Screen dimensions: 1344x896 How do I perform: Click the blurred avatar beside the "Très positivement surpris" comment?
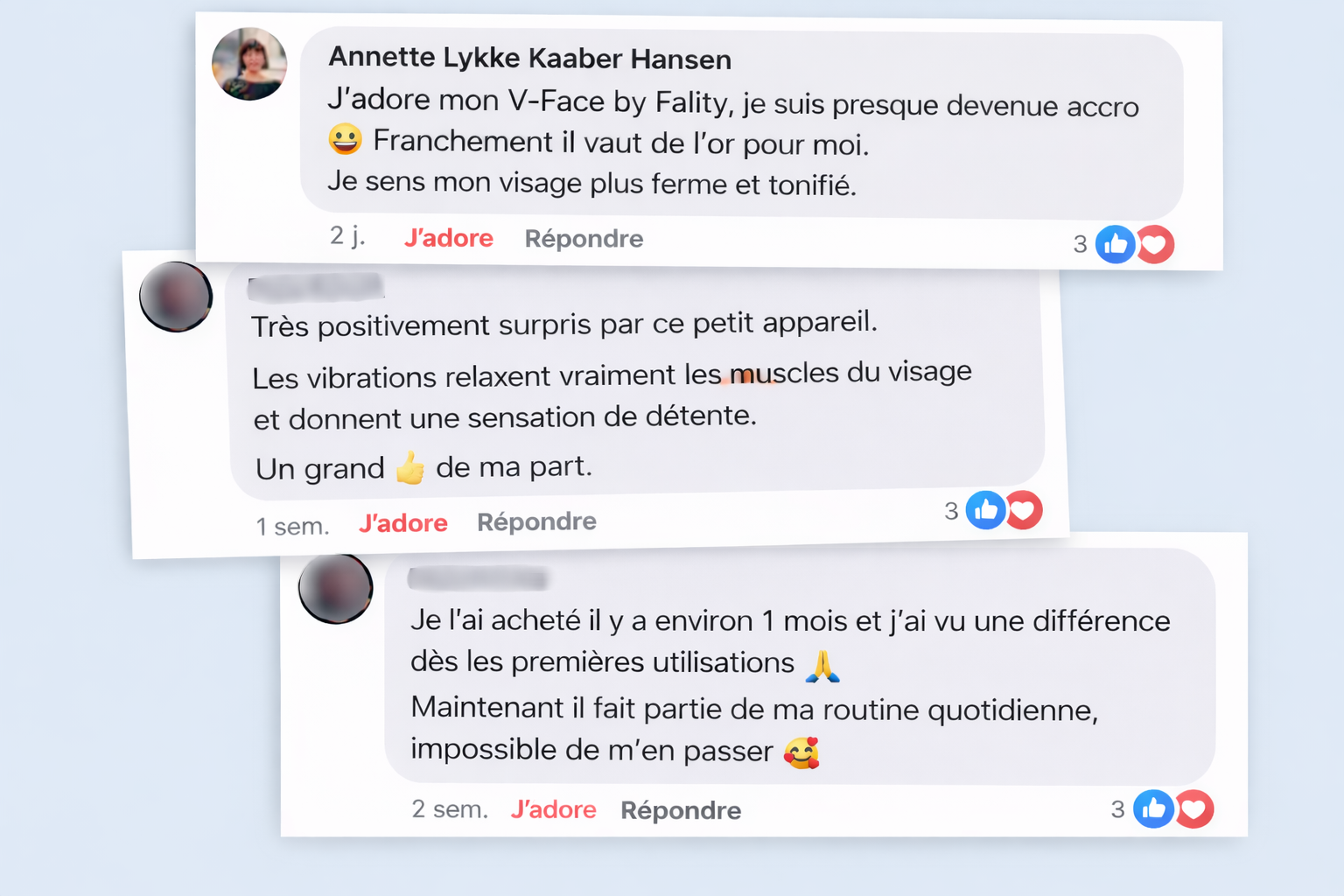coord(176,297)
